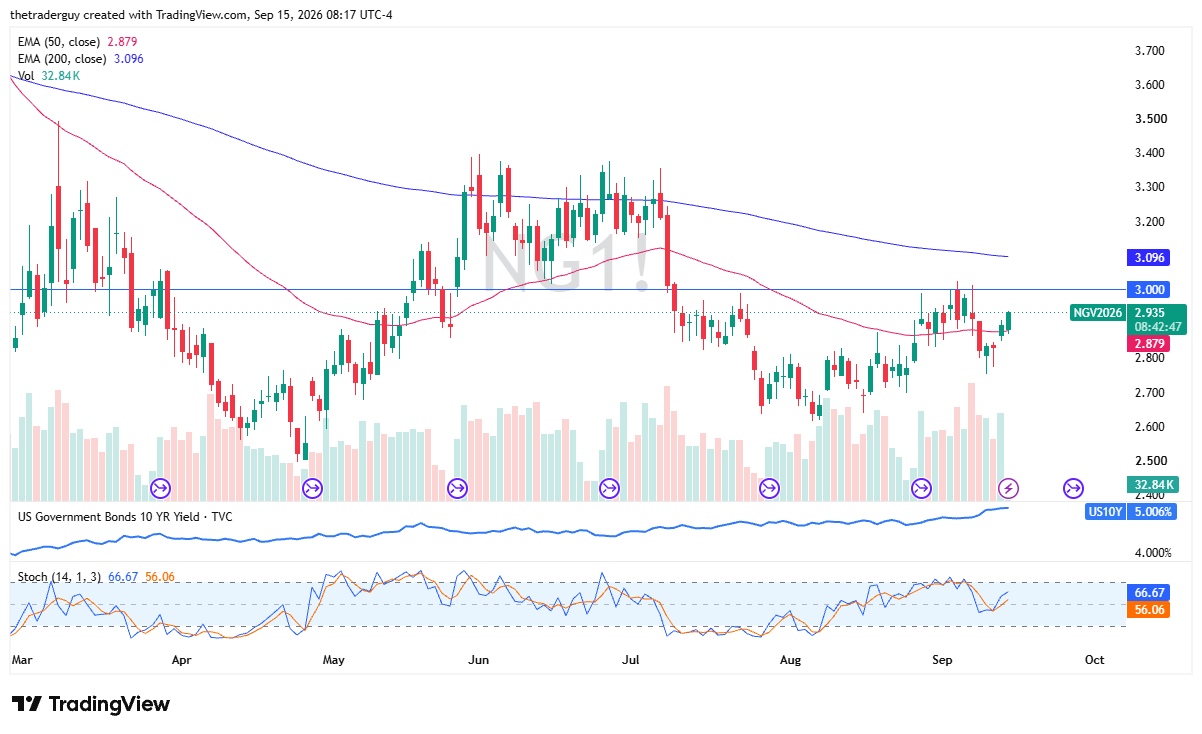Click the TradingView logo at bottom left
This screenshot has width=1202, height=734.
(91, 704)
